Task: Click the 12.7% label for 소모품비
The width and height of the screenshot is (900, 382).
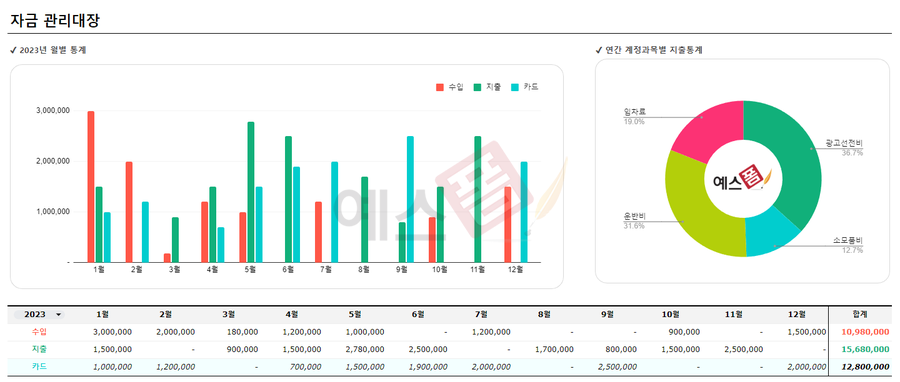Action: pos(852,250)
